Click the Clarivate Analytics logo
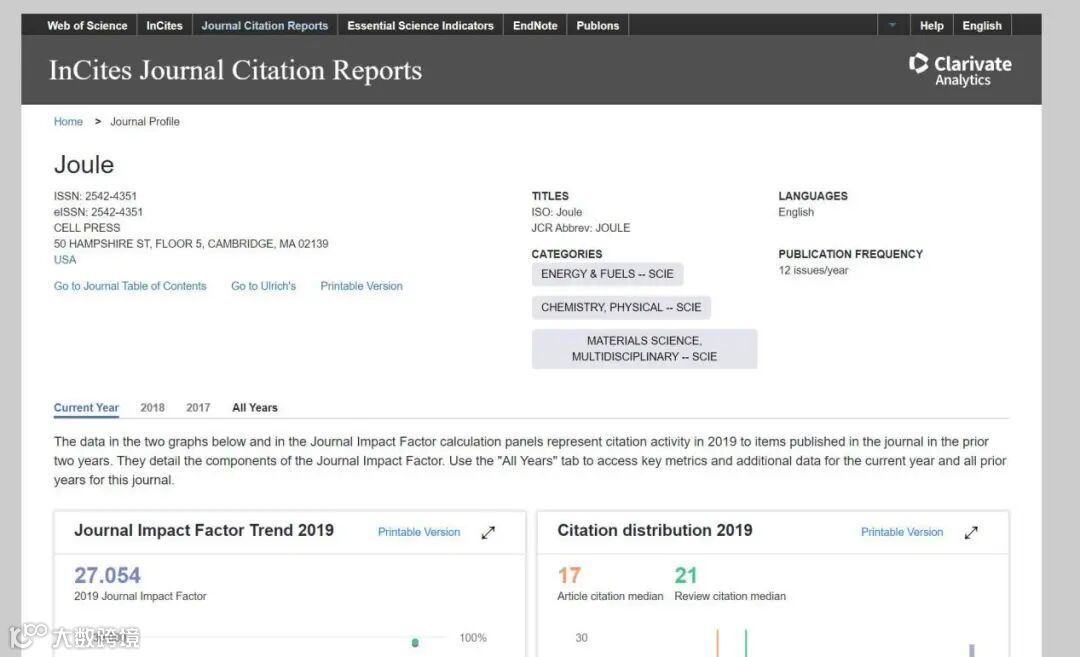The height and width of the screenshot is (657, 1080). (x=960, y=70)
